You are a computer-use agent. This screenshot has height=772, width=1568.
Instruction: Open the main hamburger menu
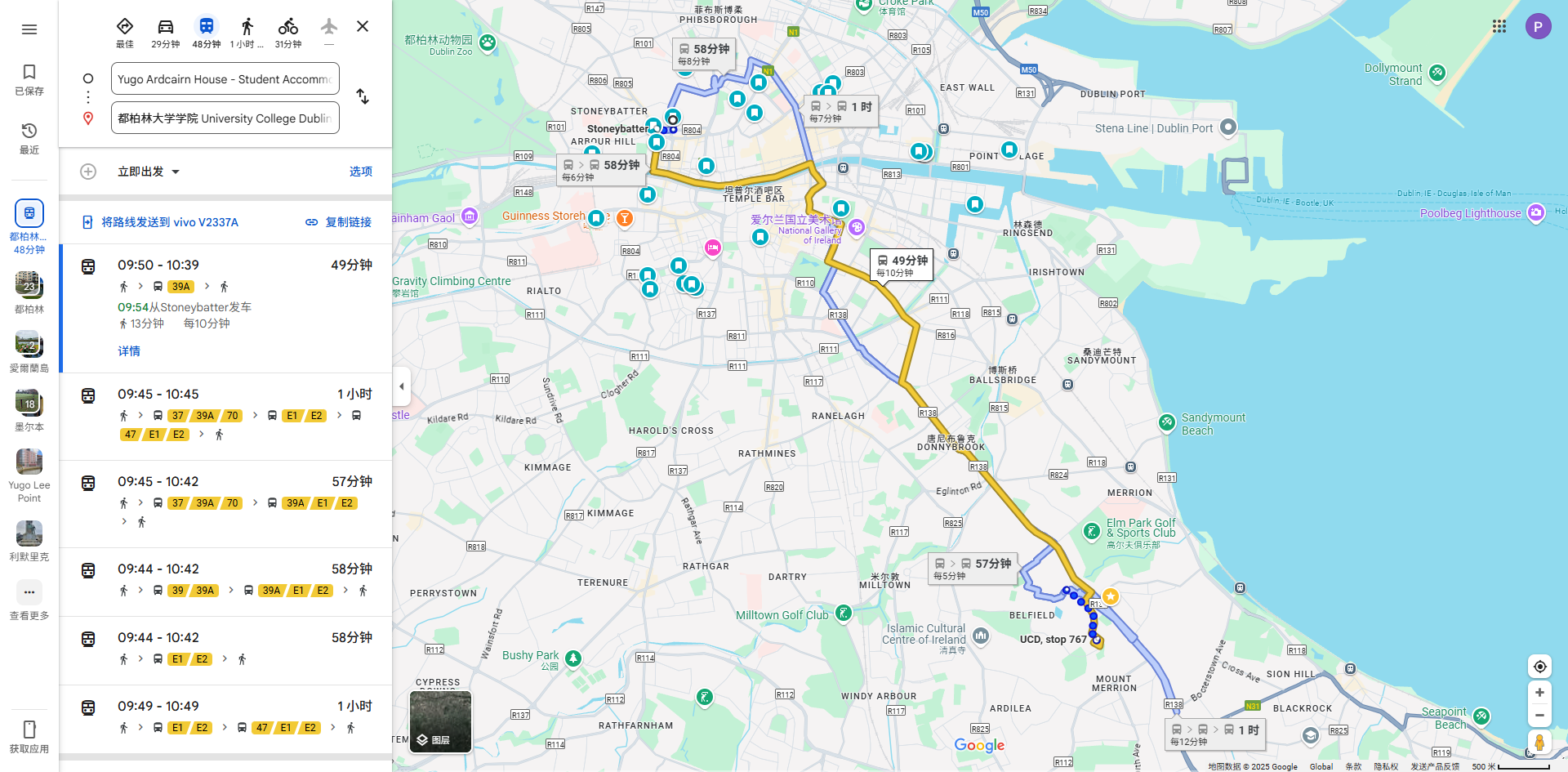coord(29,29)
